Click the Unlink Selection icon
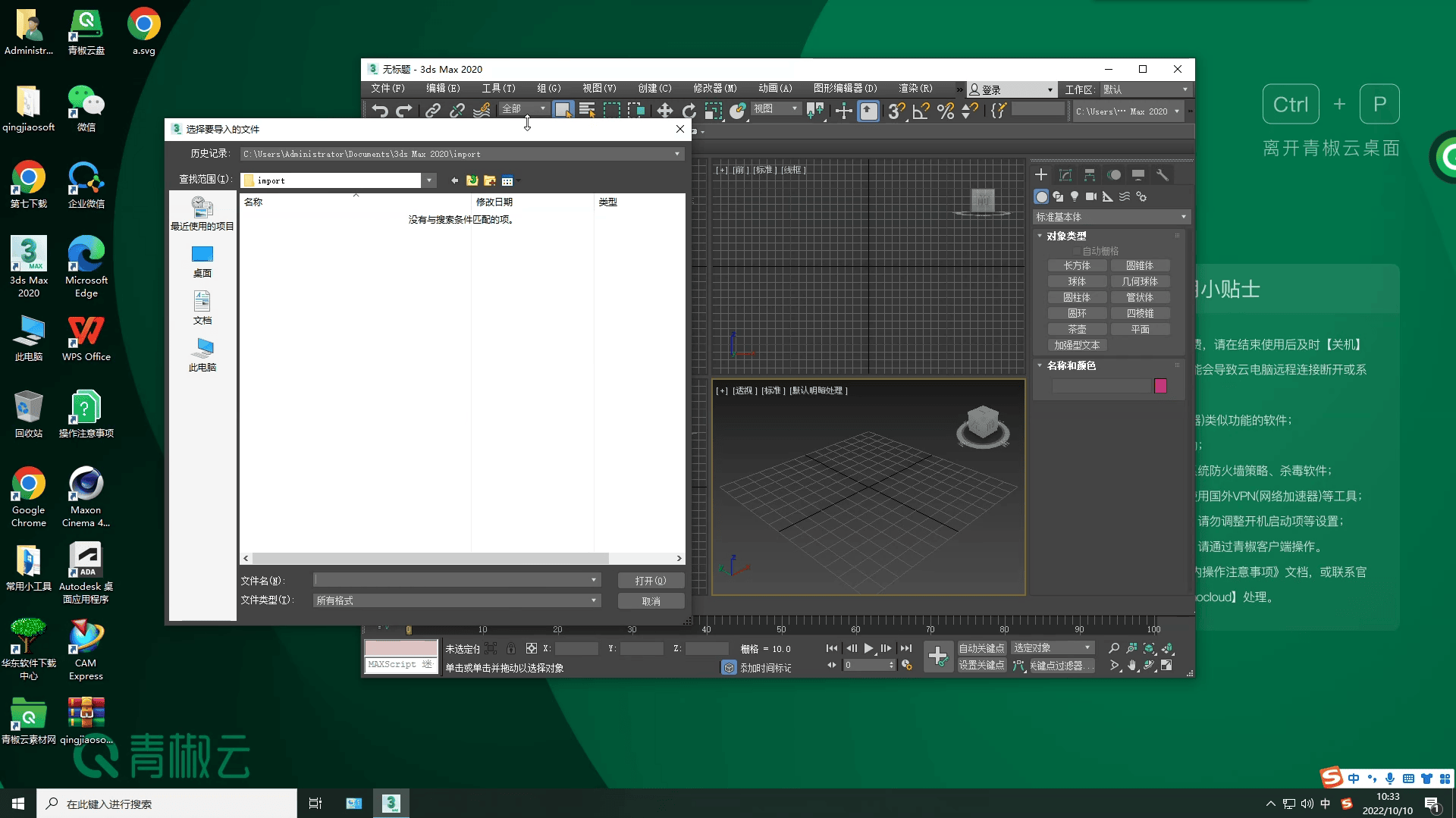The width and height of the screenshot is (1456, 818). point(457,111)
